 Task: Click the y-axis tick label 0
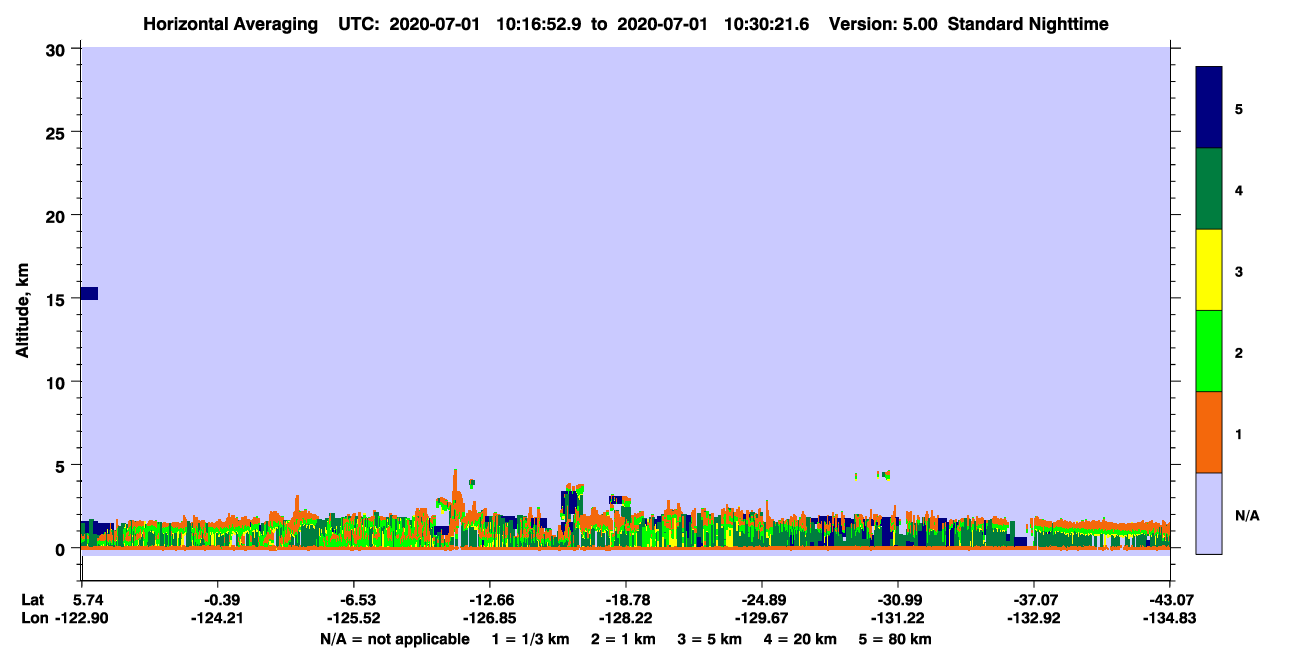tap(62, 549)
